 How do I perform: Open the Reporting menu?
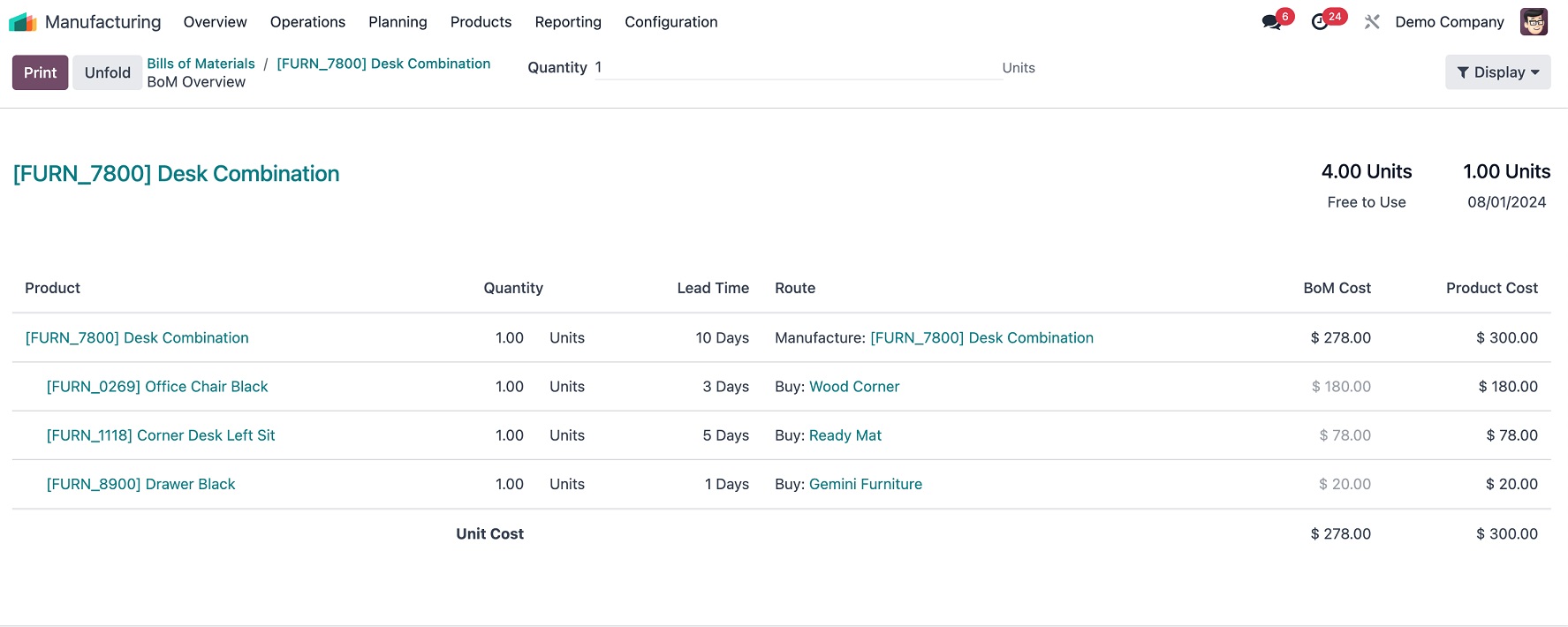pos(568,22)
